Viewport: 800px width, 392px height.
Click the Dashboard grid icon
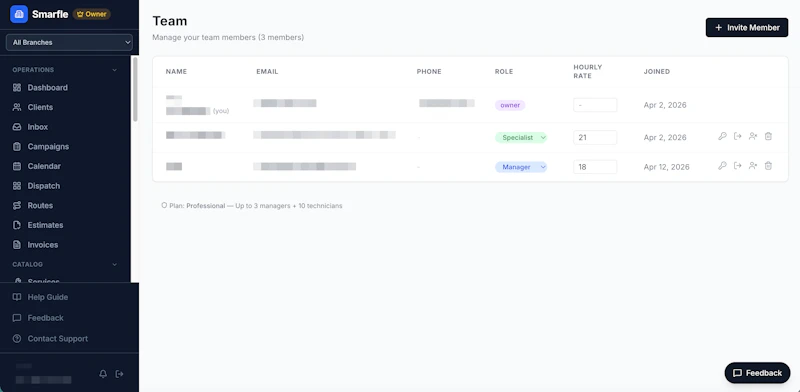point(17,88)
